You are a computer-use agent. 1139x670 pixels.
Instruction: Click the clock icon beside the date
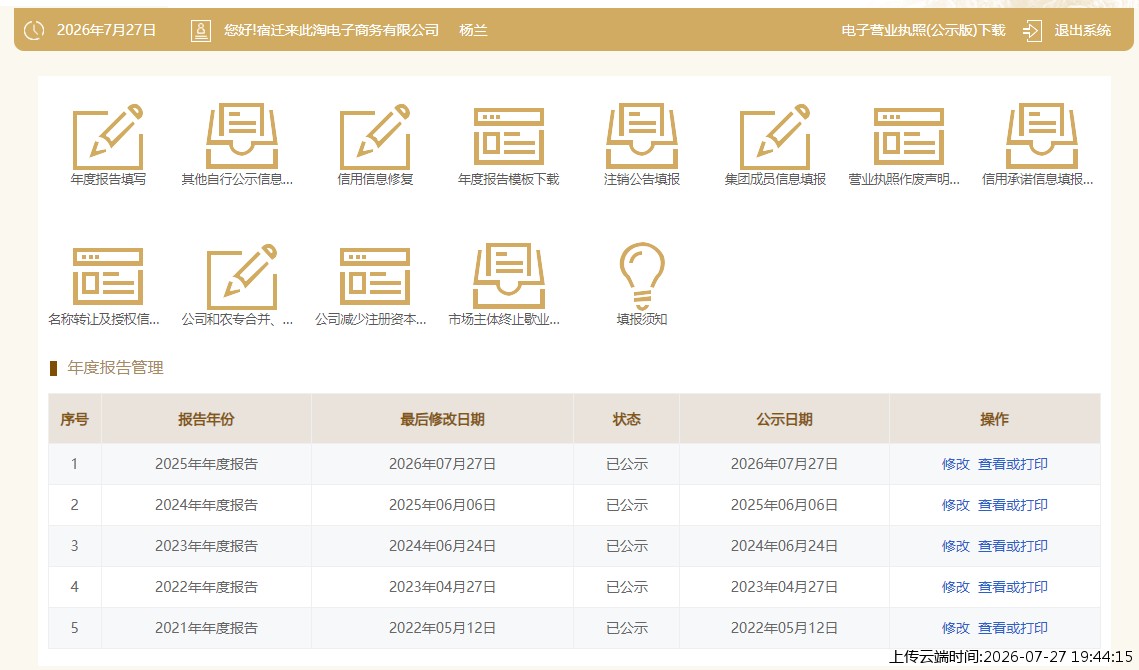tap(34, 31)
